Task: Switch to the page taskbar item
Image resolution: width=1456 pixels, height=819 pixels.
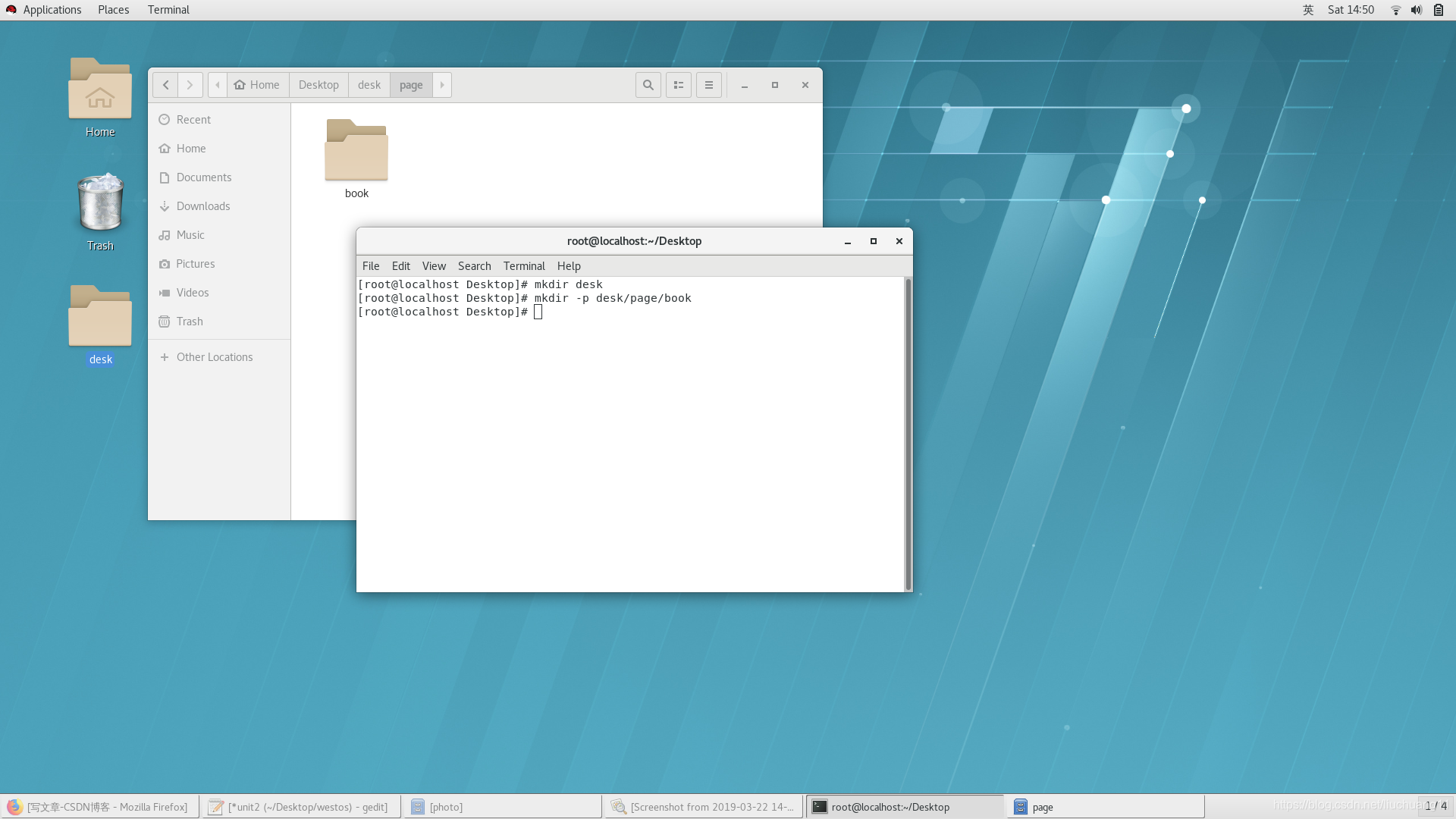Action: (1106, 807)
